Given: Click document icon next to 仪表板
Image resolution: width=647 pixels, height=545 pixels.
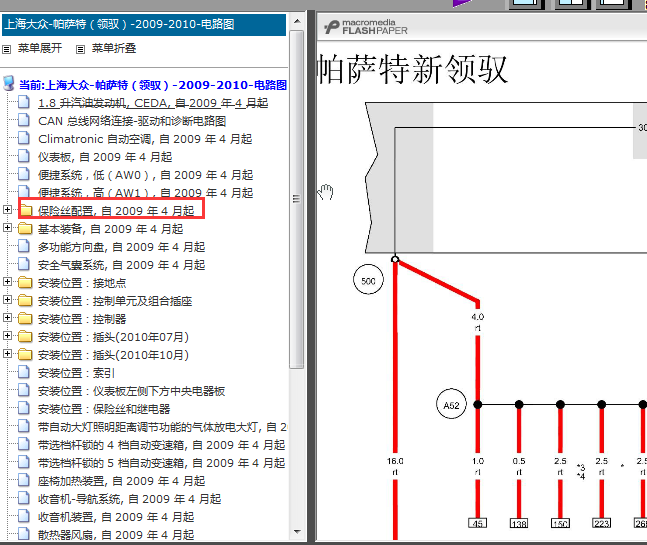Looking at the screenshot, I should [24, 156].
